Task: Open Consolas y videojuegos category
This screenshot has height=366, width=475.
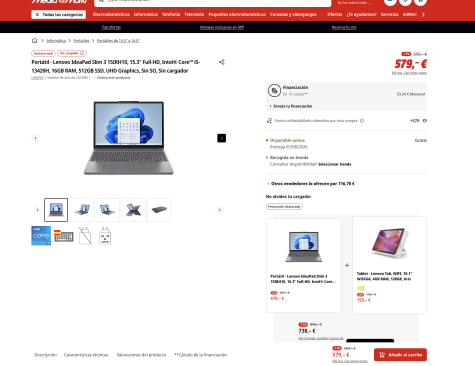Action: pos(293,14)
